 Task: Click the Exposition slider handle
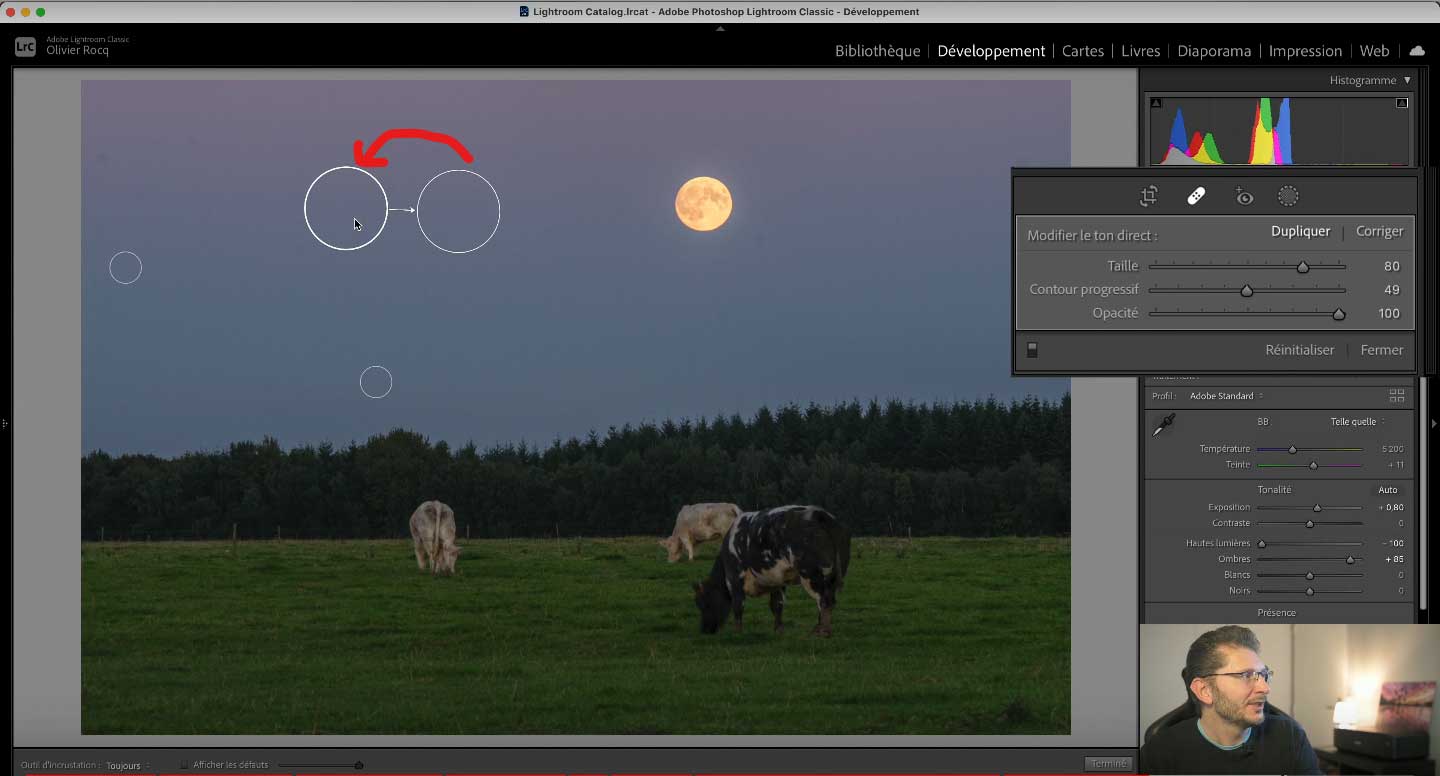click(1317, 508)
